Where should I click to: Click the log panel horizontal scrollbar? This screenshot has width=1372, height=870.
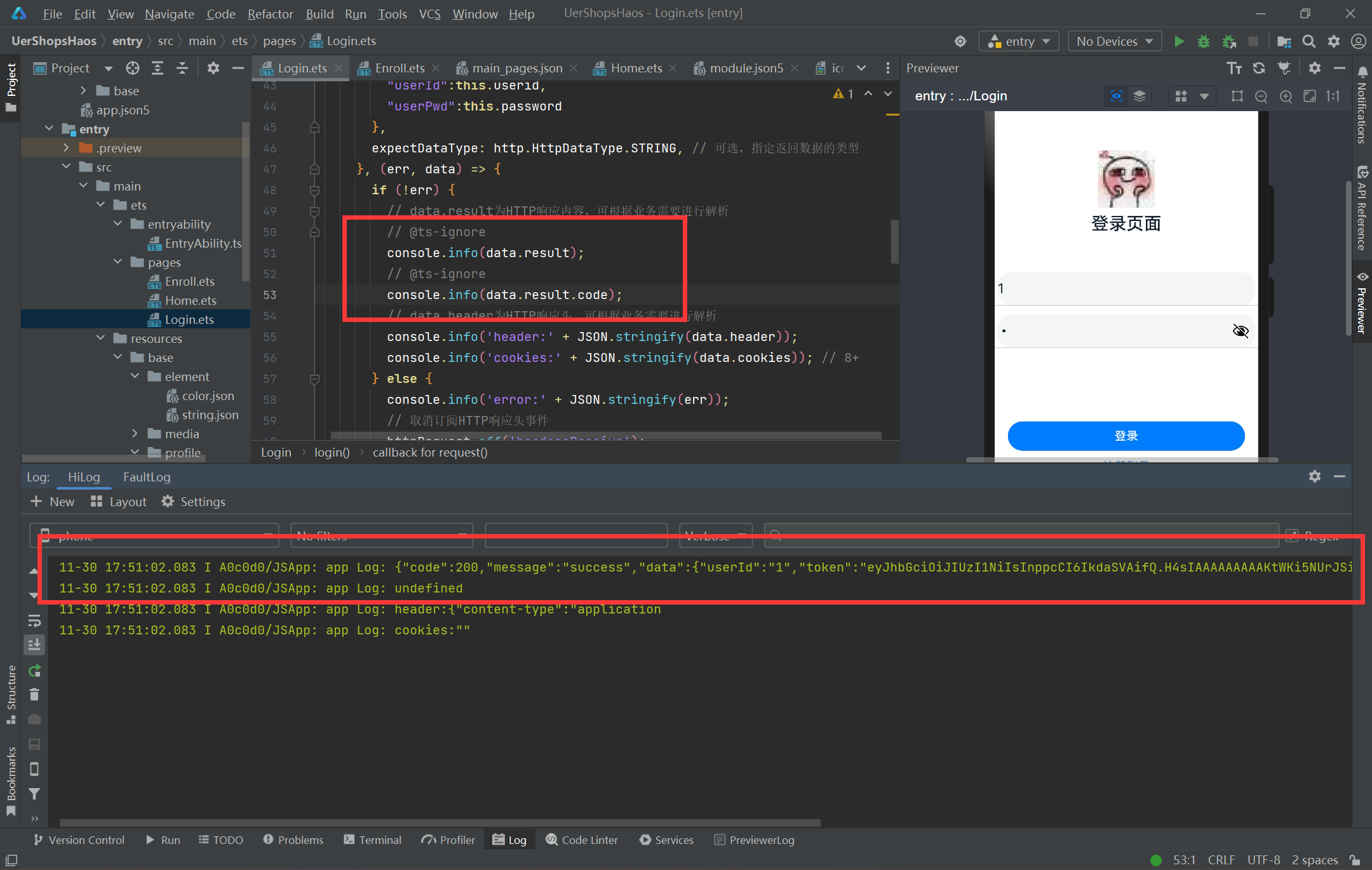(x=440, y=822)
